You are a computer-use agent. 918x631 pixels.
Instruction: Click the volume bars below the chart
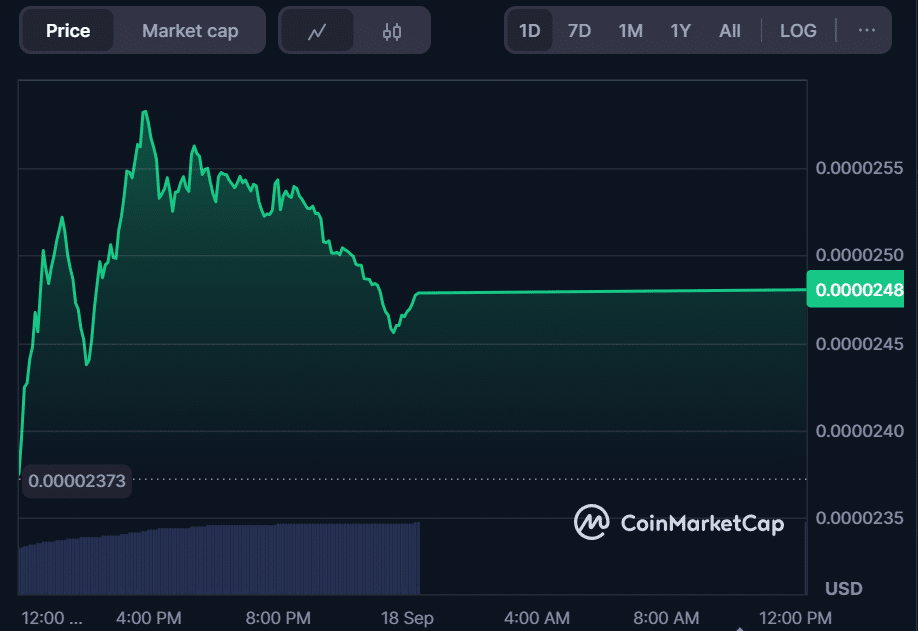[x=220, y=558]
